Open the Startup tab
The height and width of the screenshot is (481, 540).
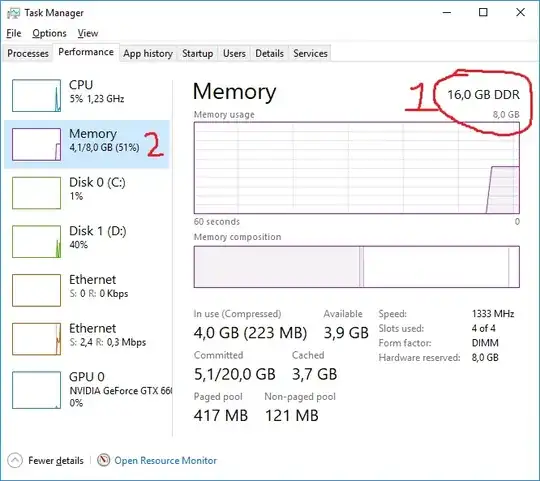pyautogui.click(x=197, y=53)
